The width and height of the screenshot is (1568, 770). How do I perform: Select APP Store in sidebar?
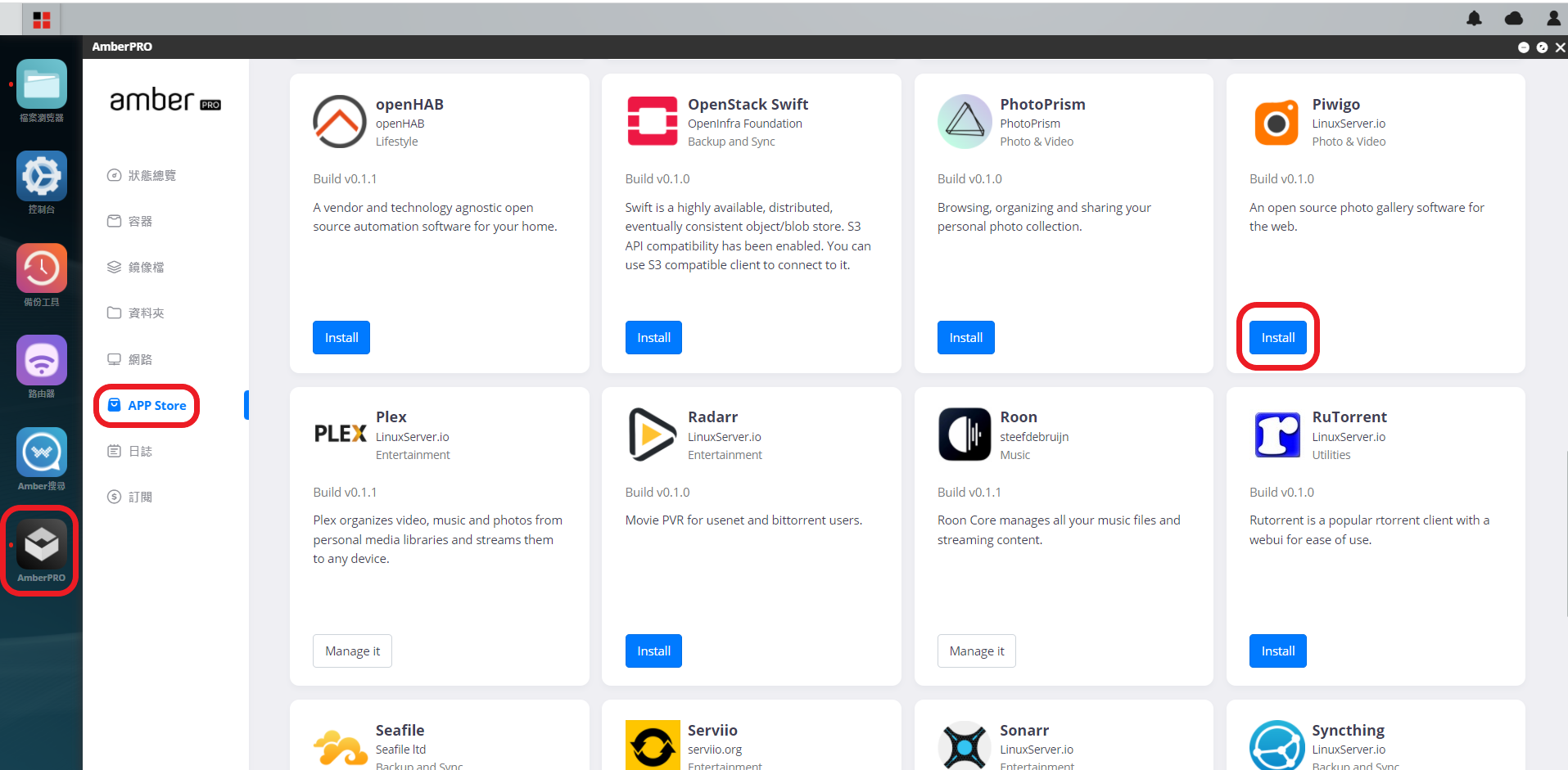point(147,405)
